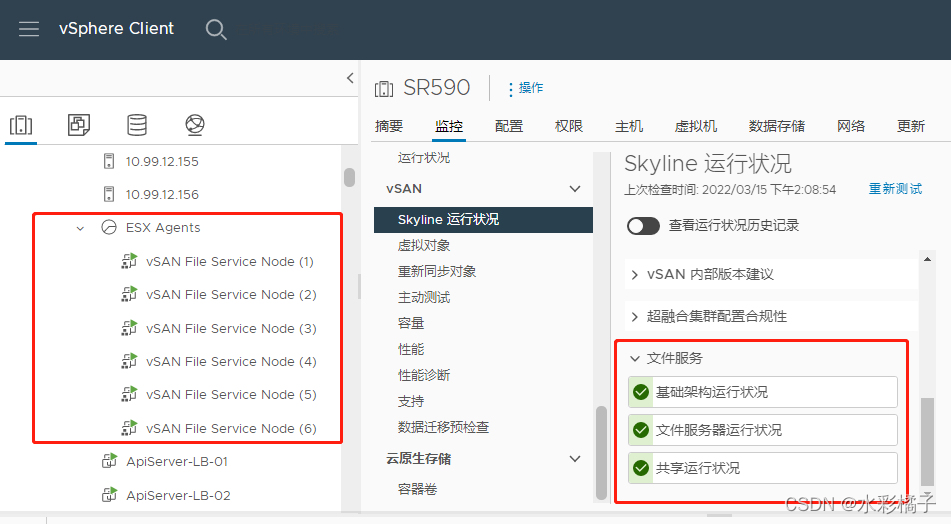Open the 摘要 tab
The image size is (951, 524).
pyautogui.click(x=389, y=126)
